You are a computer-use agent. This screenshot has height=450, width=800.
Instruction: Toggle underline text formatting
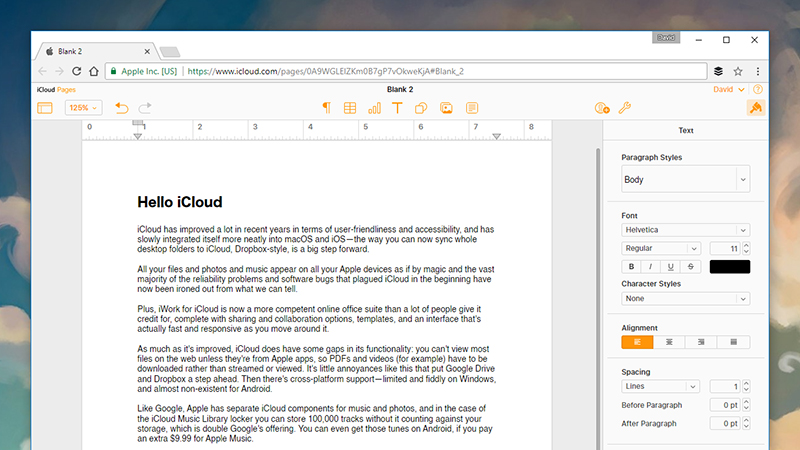point(670,266)
